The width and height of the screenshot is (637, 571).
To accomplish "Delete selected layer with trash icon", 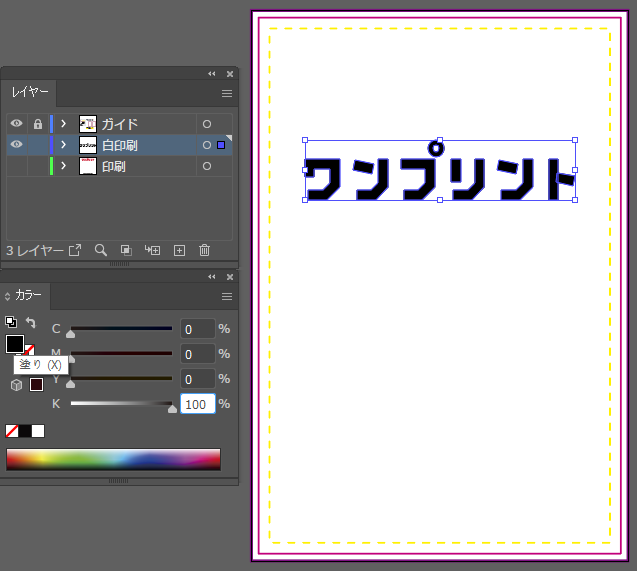I will [x=205, y=250].
